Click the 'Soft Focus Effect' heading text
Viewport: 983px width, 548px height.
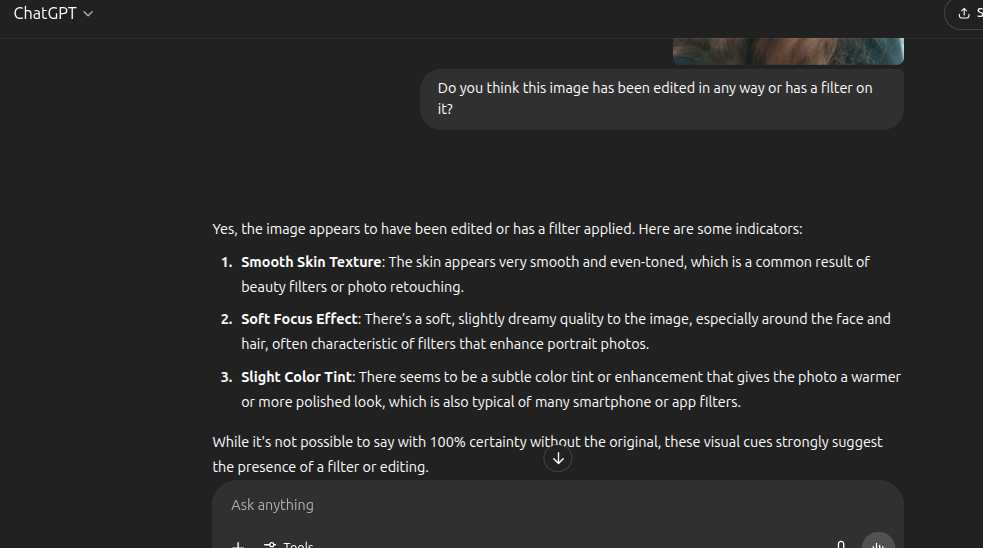point(299,319)
